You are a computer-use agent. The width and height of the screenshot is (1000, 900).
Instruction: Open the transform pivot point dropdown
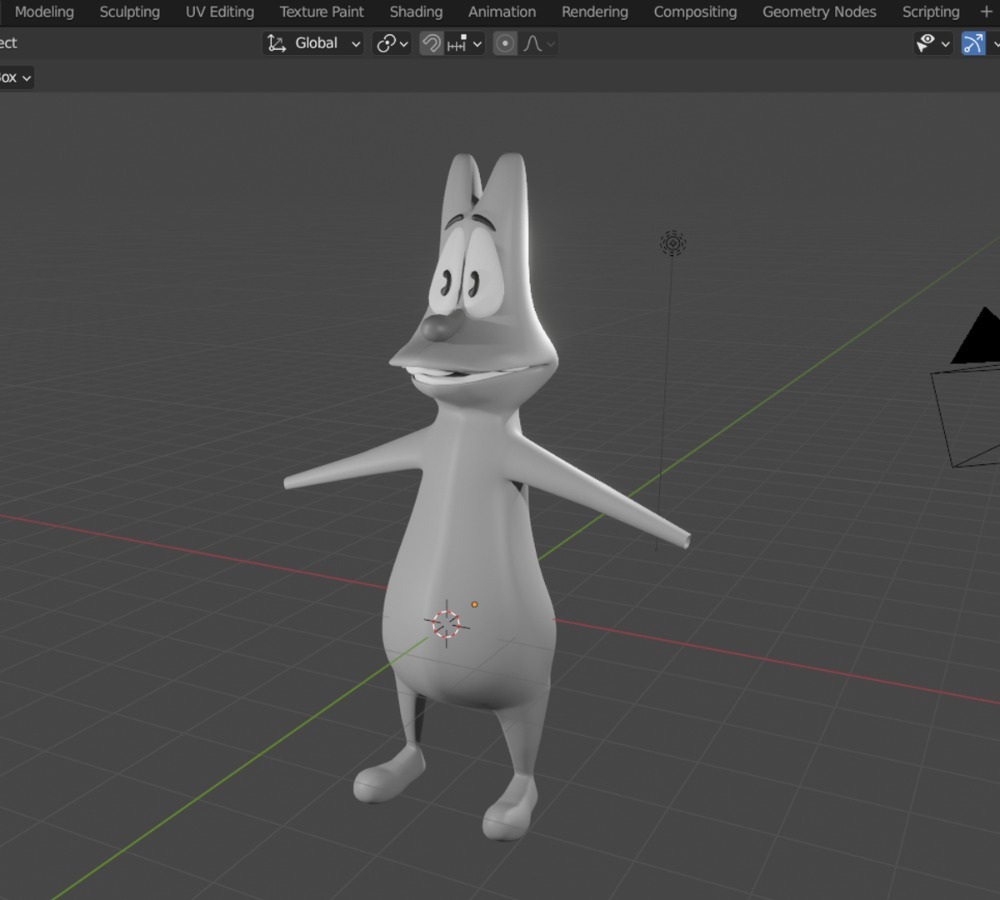pos(392,43)
